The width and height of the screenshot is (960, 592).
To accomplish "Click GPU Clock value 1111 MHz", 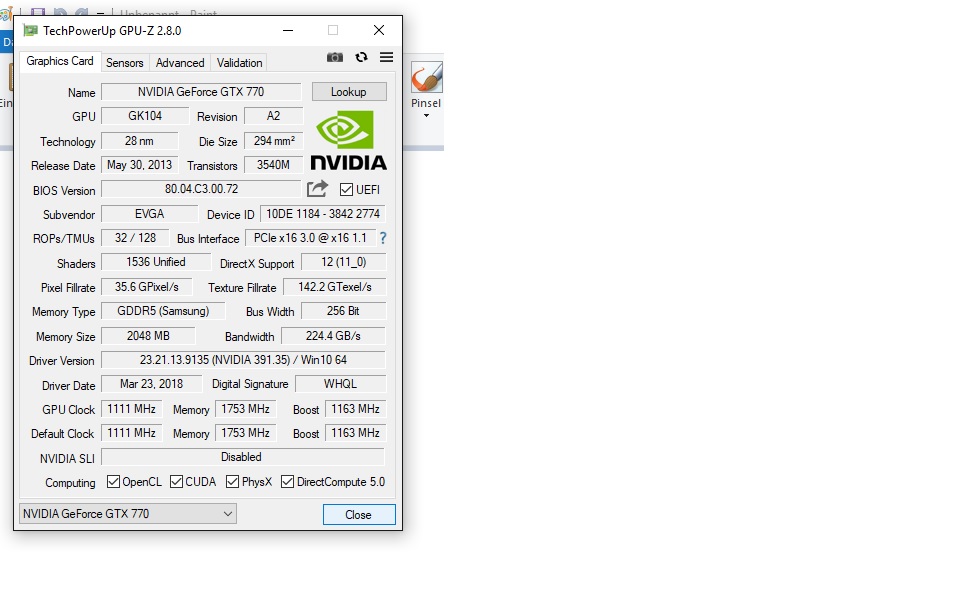I will point(132,408).
